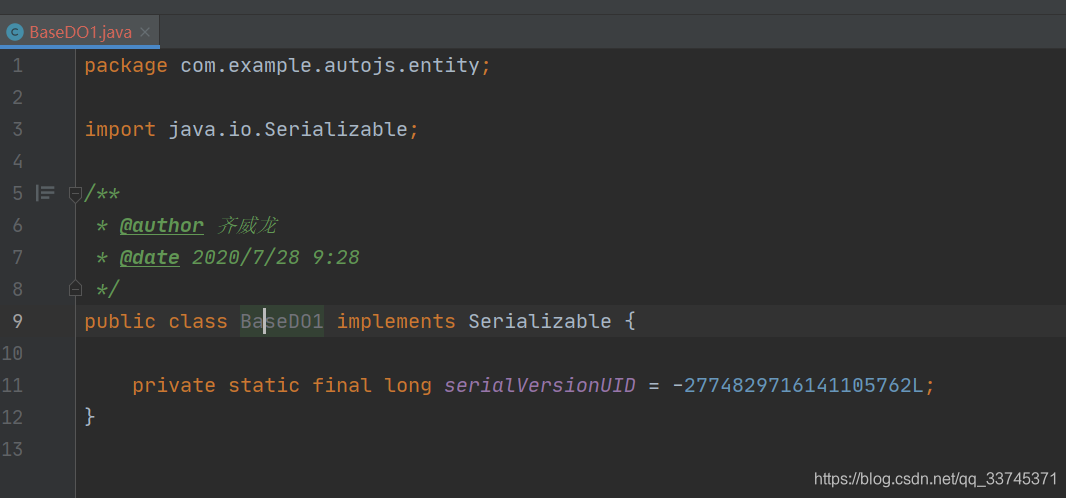Viewport: 1066px width, 498px height.
Task: Click the Javadoc opening '/**' on line 5
Action: click(102, 194)
